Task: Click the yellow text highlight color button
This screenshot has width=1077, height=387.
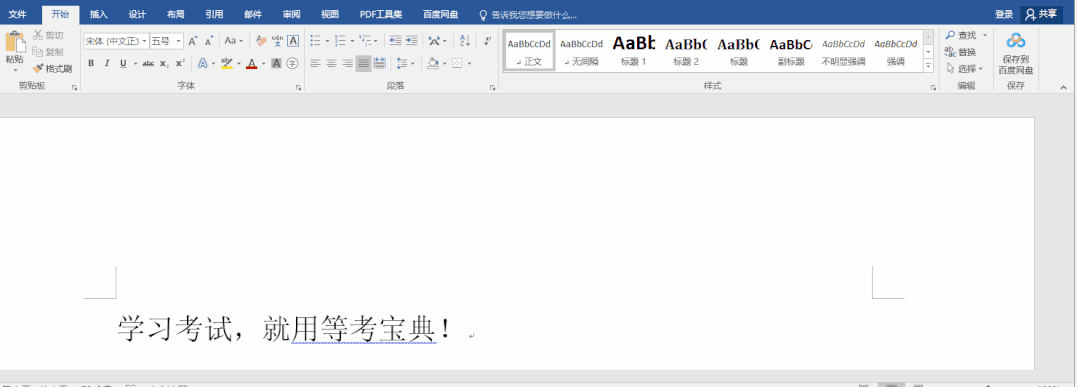Action: coord(226,63)
